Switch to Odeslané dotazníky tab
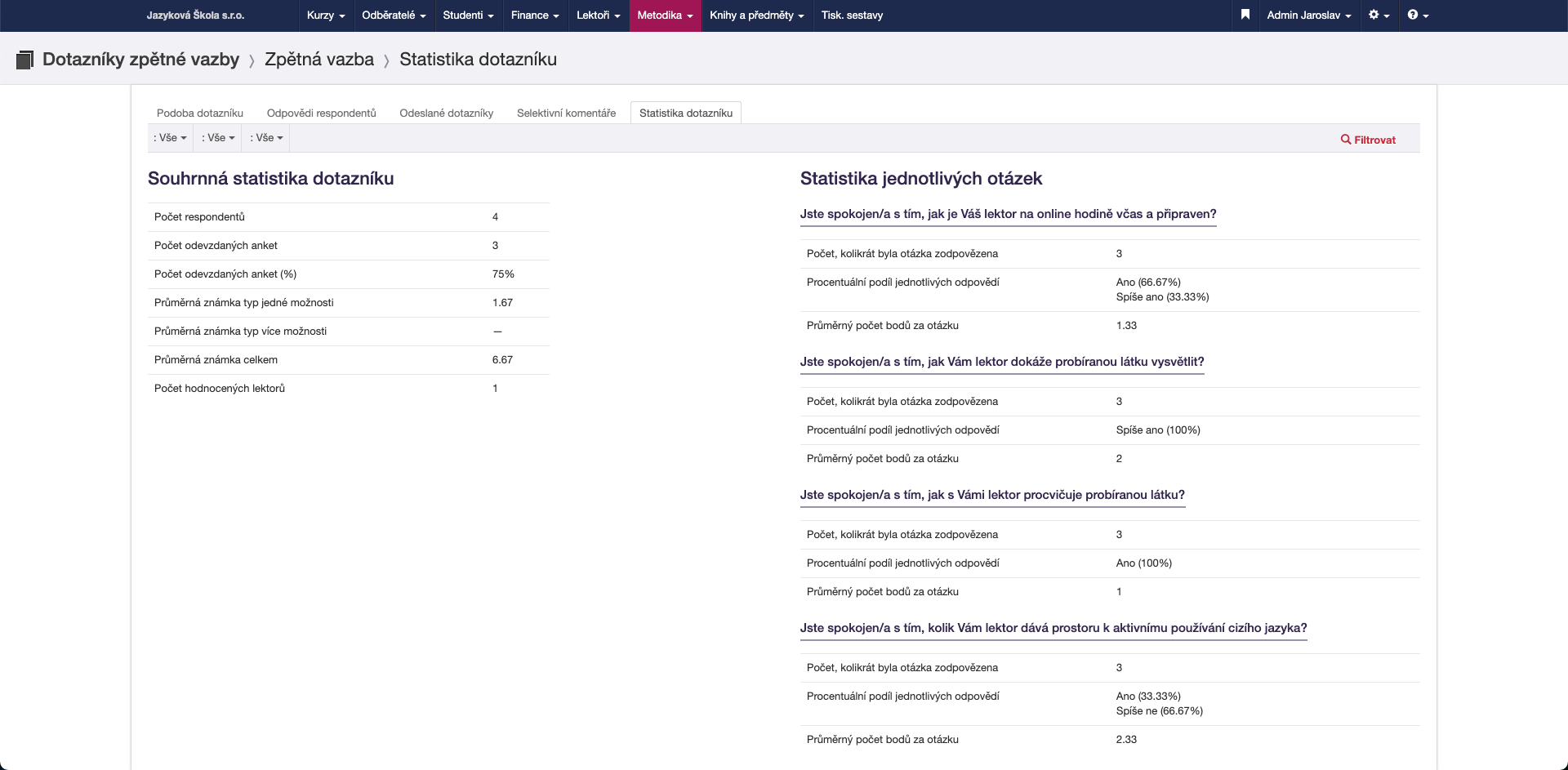The height and width of the screenshot is (770, 1568). 447,113
